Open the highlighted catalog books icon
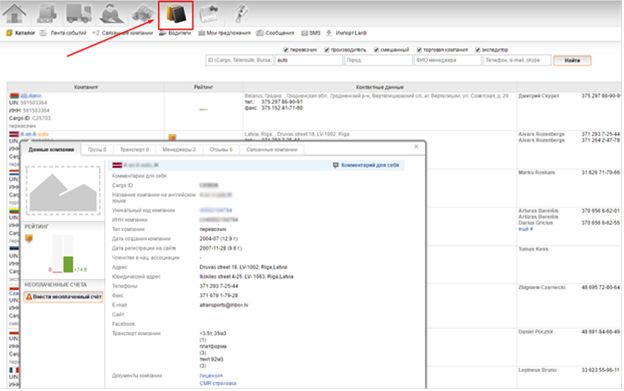This screenshot has width=624, height=391. pos(176,15)
